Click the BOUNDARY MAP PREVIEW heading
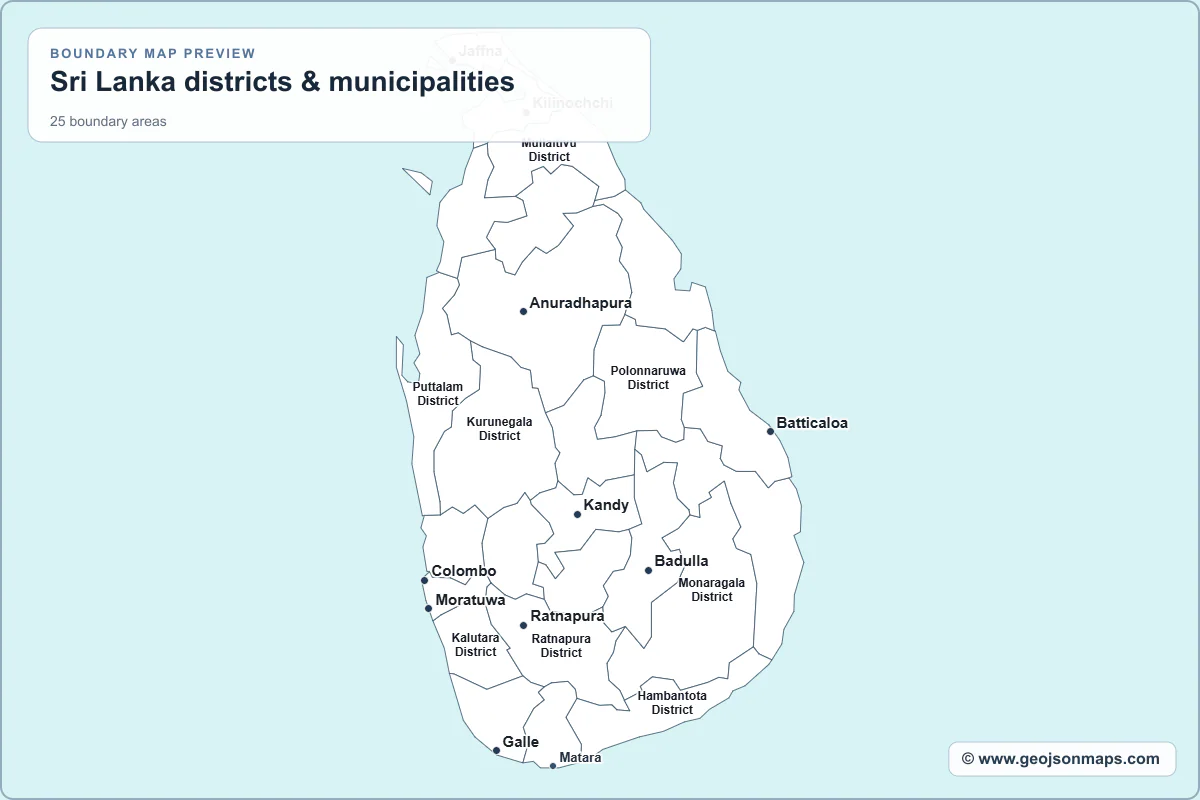This screenshot has width=1200, height=800. [153, 53]
